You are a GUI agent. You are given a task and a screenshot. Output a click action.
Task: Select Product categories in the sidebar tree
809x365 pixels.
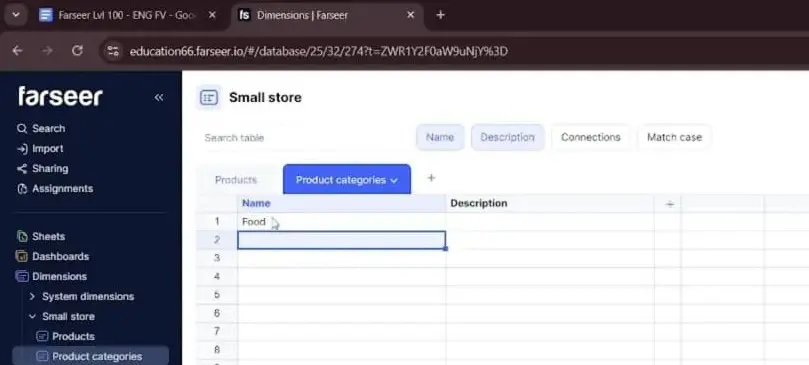click(x=90, y=356)
